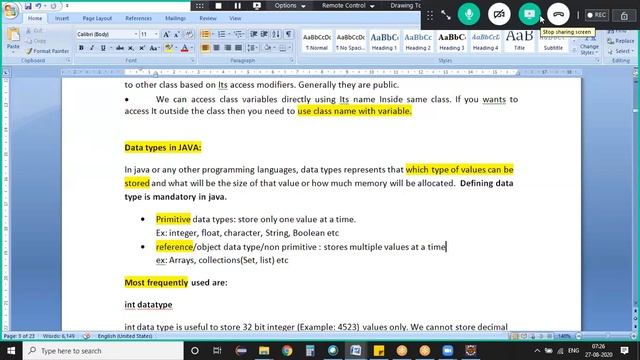Image resolution: width=640 pixels, height=360 pixels.
Task: Decrease paragraph indent
Action: (253, 34)
